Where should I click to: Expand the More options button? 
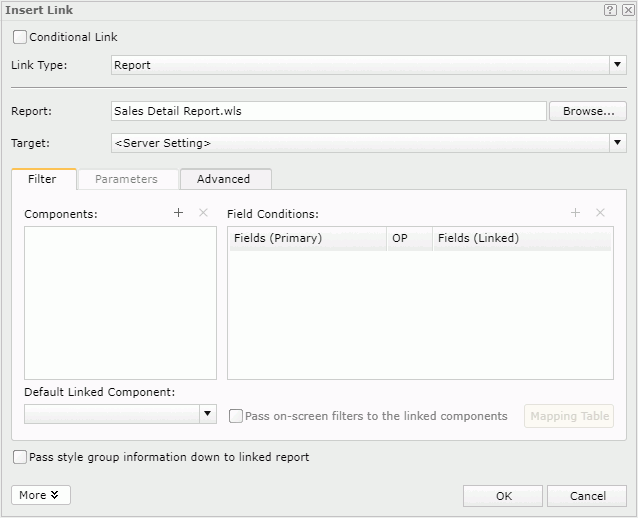click(x=41, y=495)
